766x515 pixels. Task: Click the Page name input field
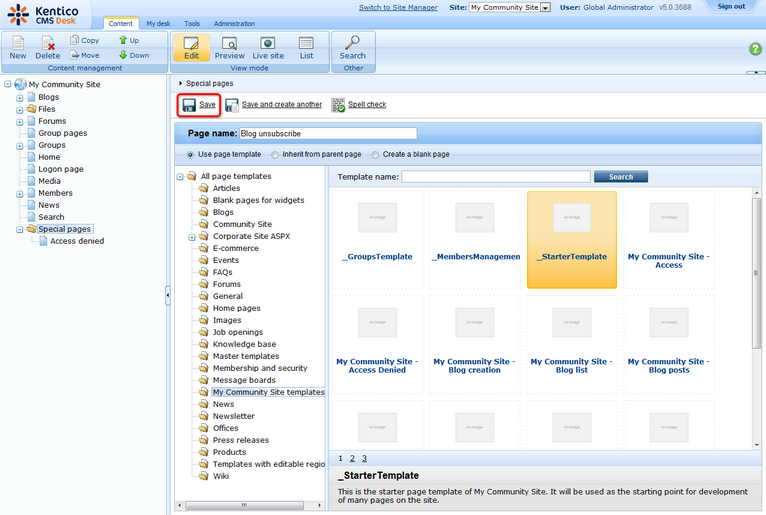click(328, 133)
